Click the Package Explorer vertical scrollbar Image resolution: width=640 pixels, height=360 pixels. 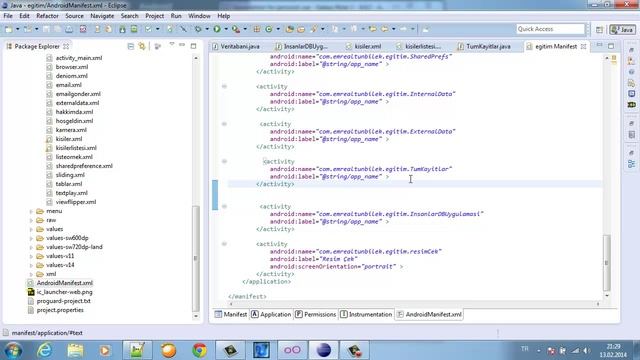[196, 259]
